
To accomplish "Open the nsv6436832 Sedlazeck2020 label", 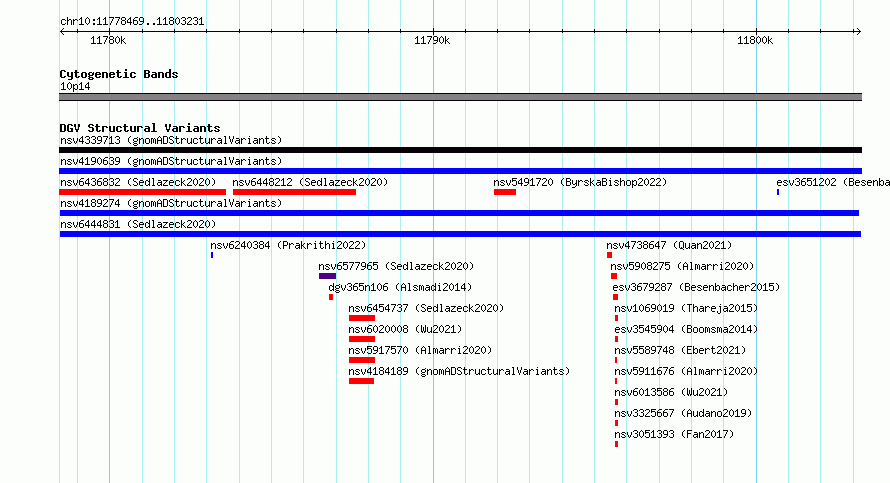I will [x=138, y=182].
